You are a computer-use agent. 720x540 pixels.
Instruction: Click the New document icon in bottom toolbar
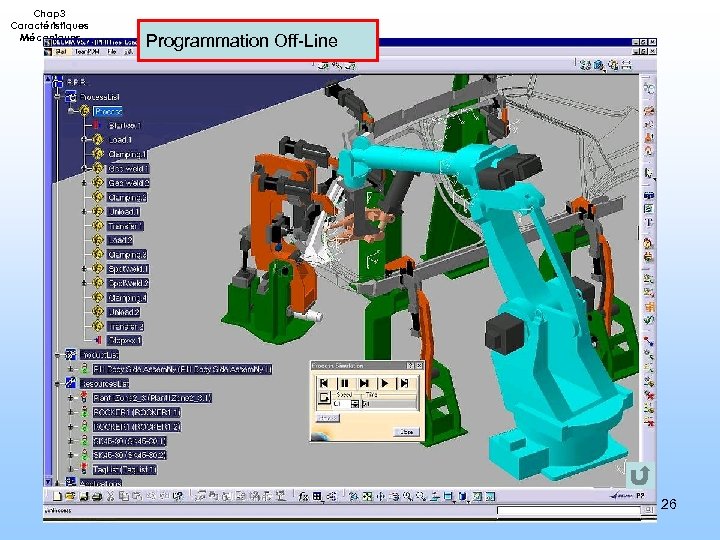(57, 496)
